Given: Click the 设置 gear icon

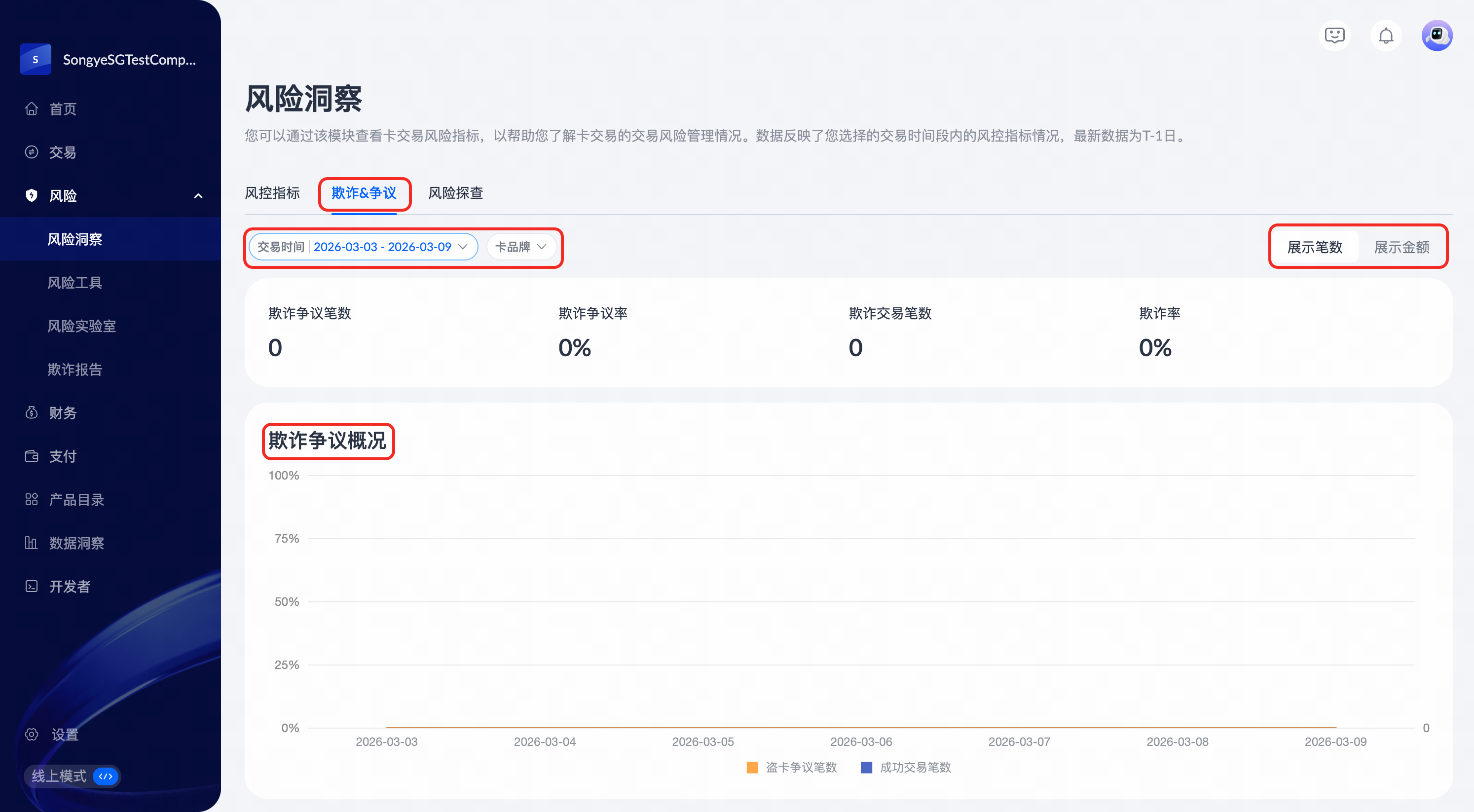Looking at the screenshot, I should coord(32,734).
